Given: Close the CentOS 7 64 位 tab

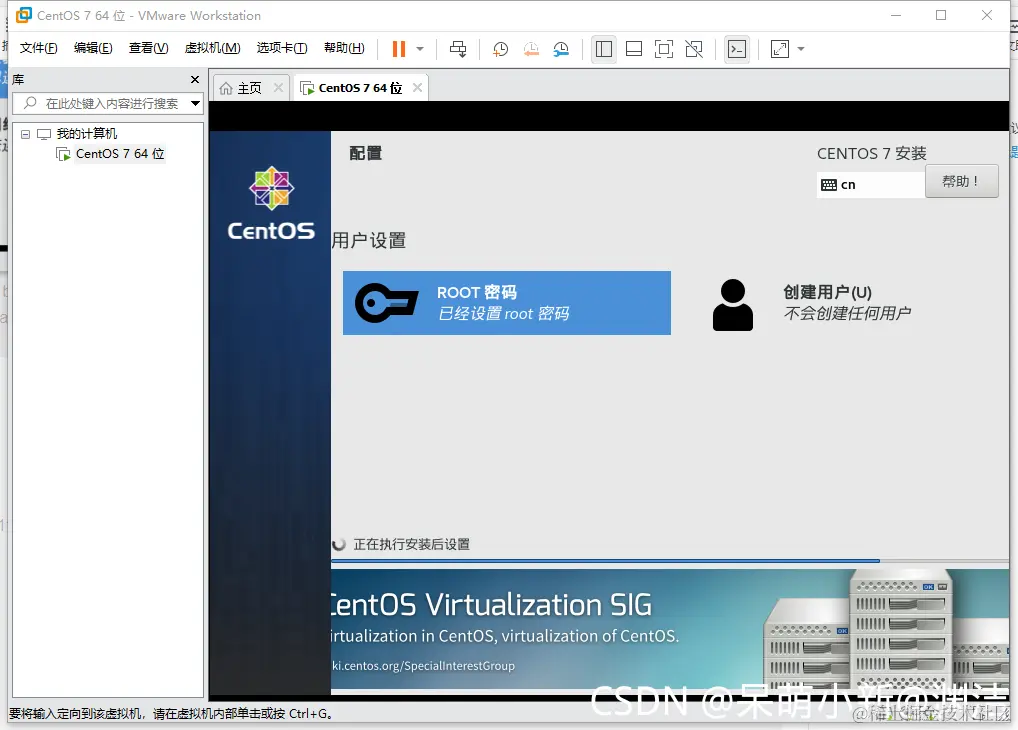Looking at the screenshot, I should coord(417,88).
